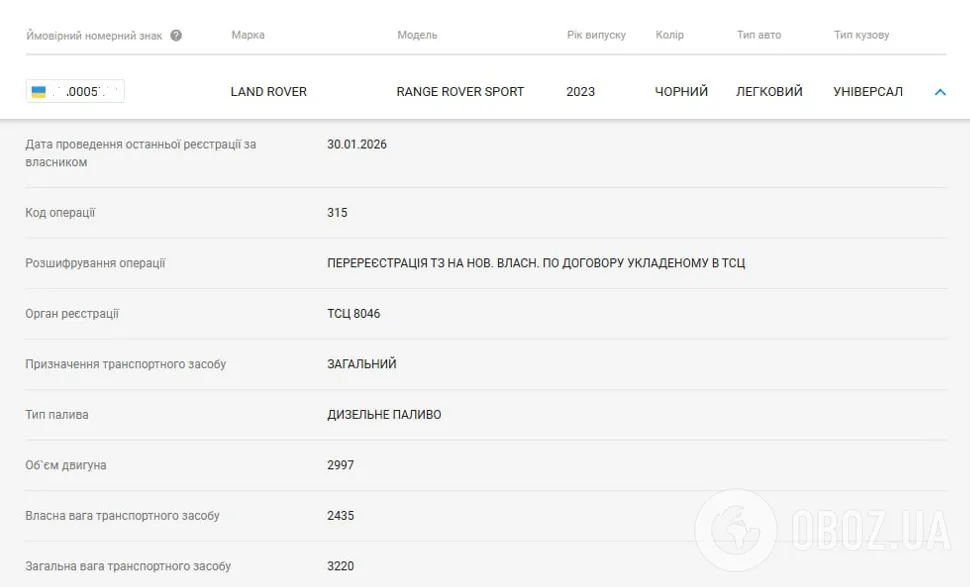Viewport: 970px width, 587px height.
Task: Click the Ймовірний номерний знак header
Action: pyautogui.click(x=94, y=35)
